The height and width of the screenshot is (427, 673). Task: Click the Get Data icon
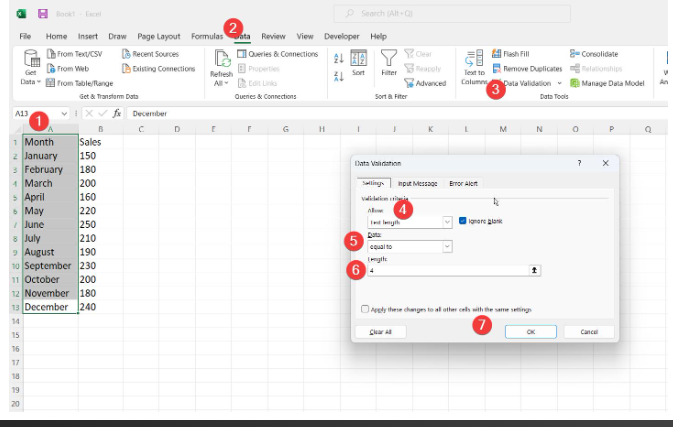[x=30, y=60]
